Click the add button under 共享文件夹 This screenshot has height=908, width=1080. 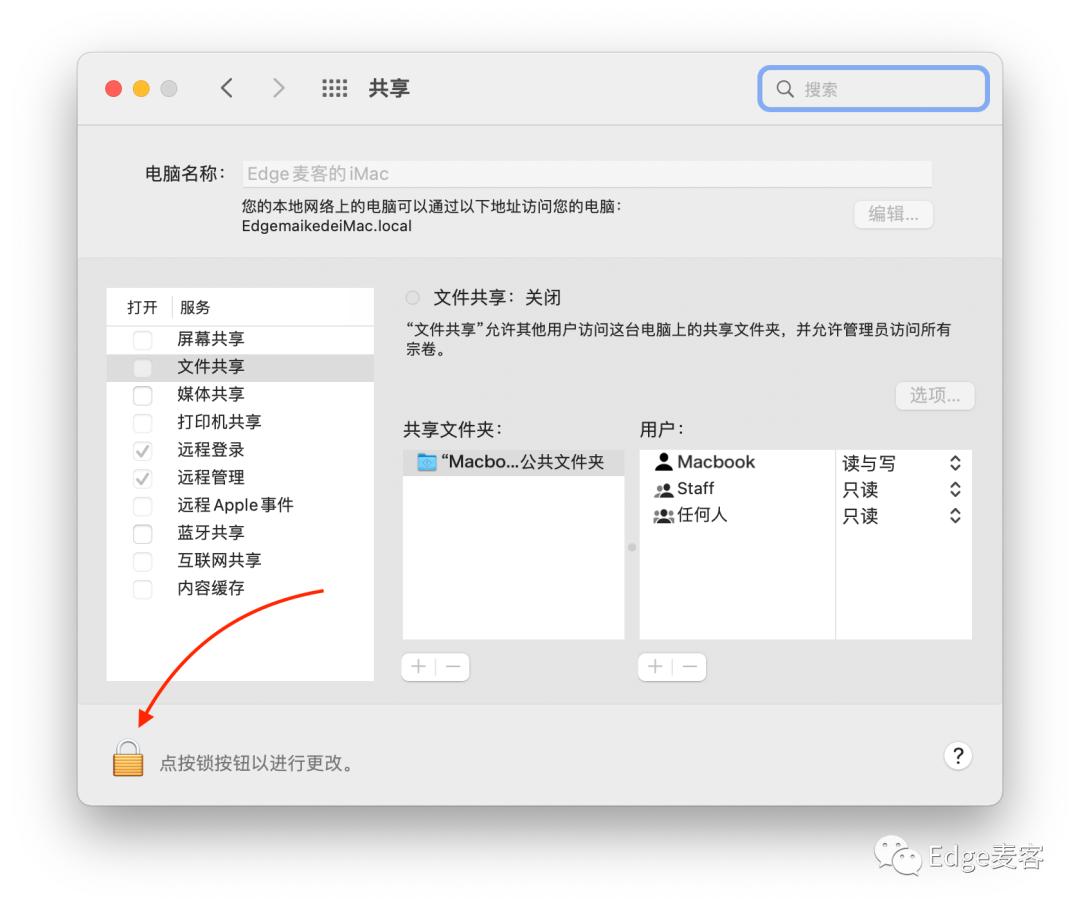tap(418, 667)
